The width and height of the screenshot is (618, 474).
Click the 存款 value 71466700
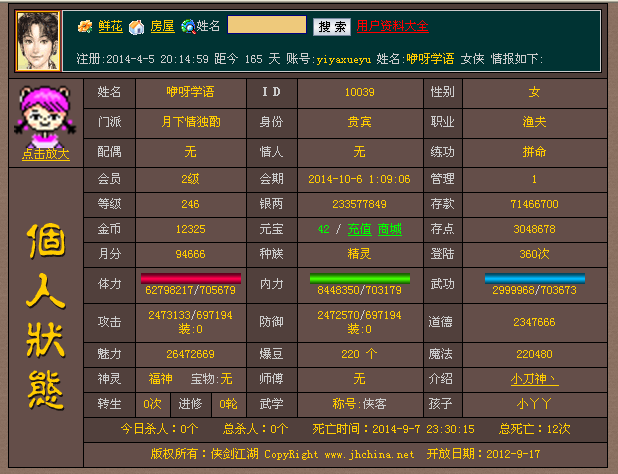[x=534, y=204]
